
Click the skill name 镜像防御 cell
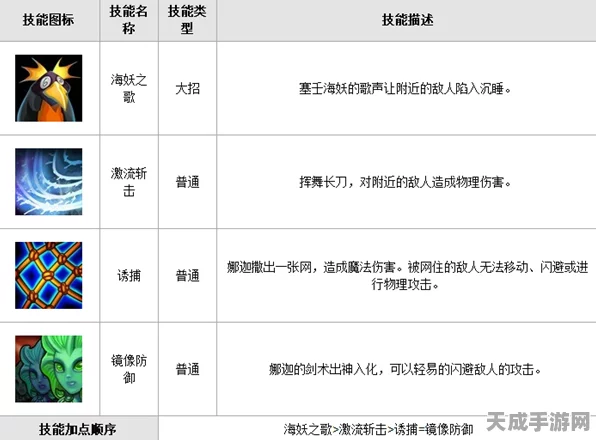coord(129,369)
